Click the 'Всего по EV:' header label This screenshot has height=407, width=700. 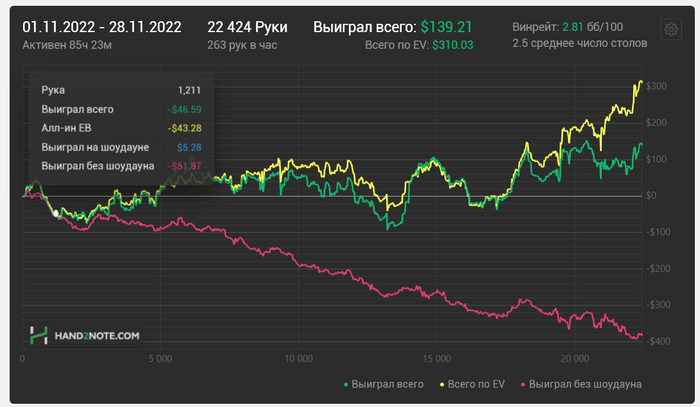click(x=397, y=45)
